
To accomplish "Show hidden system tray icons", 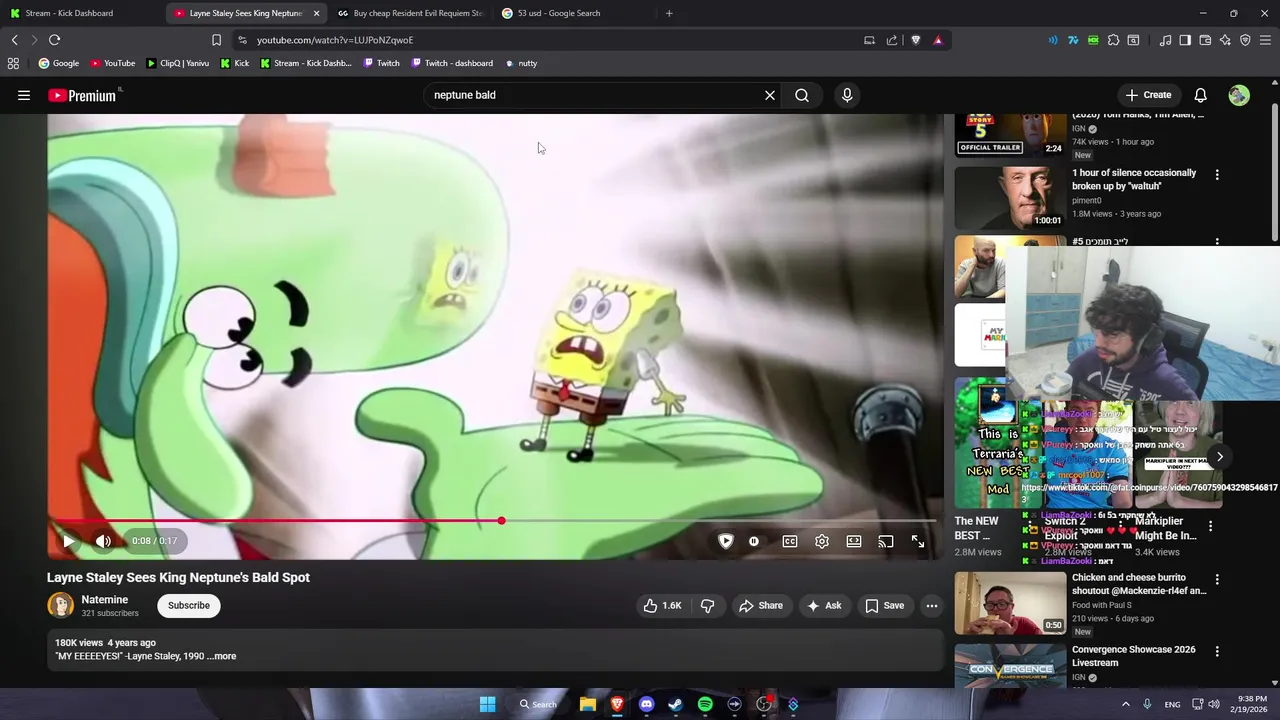I will [1125, 704].
